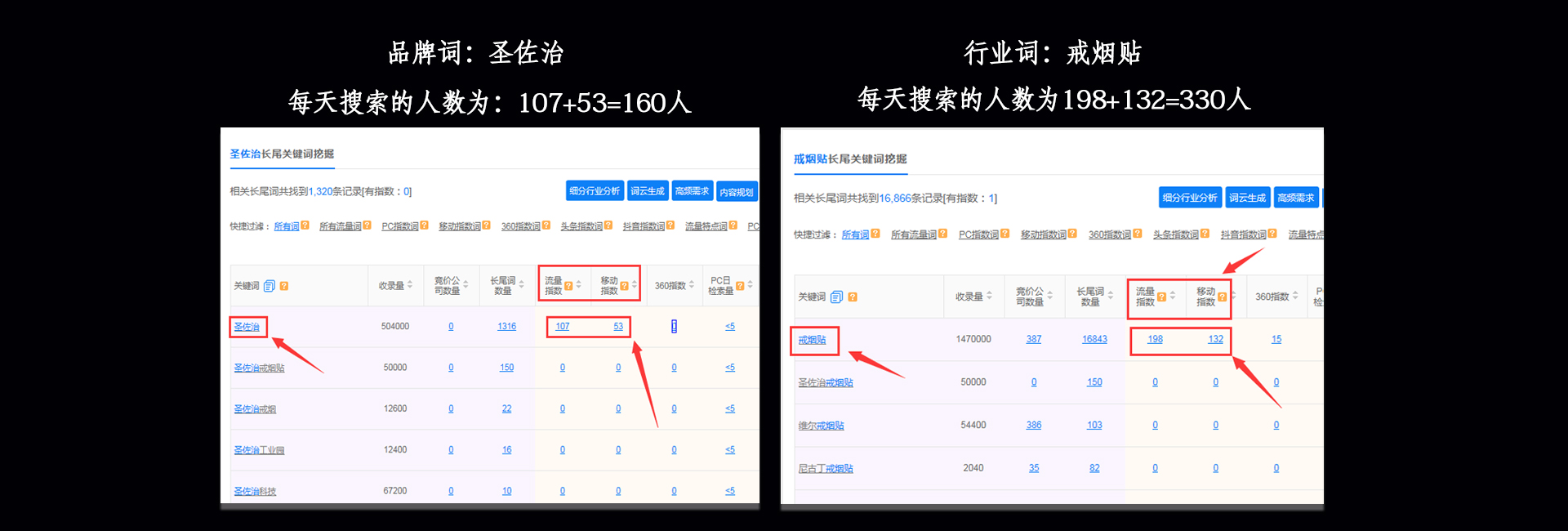Open keyword link 戒烟贴 in first row

tap(812, 340)
